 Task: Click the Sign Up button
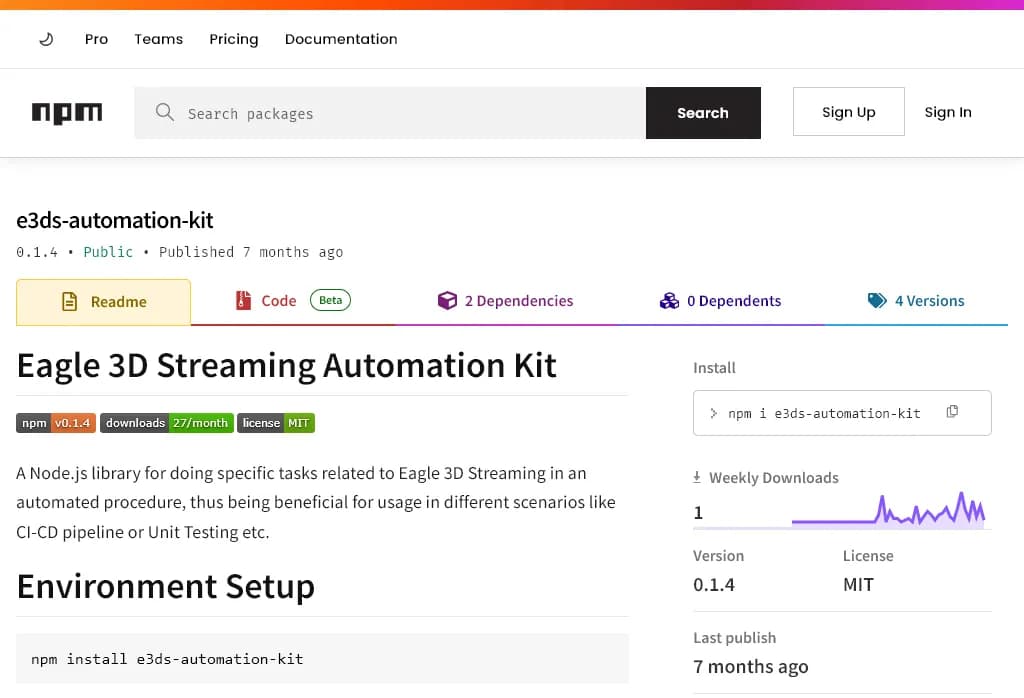point(848,112)
